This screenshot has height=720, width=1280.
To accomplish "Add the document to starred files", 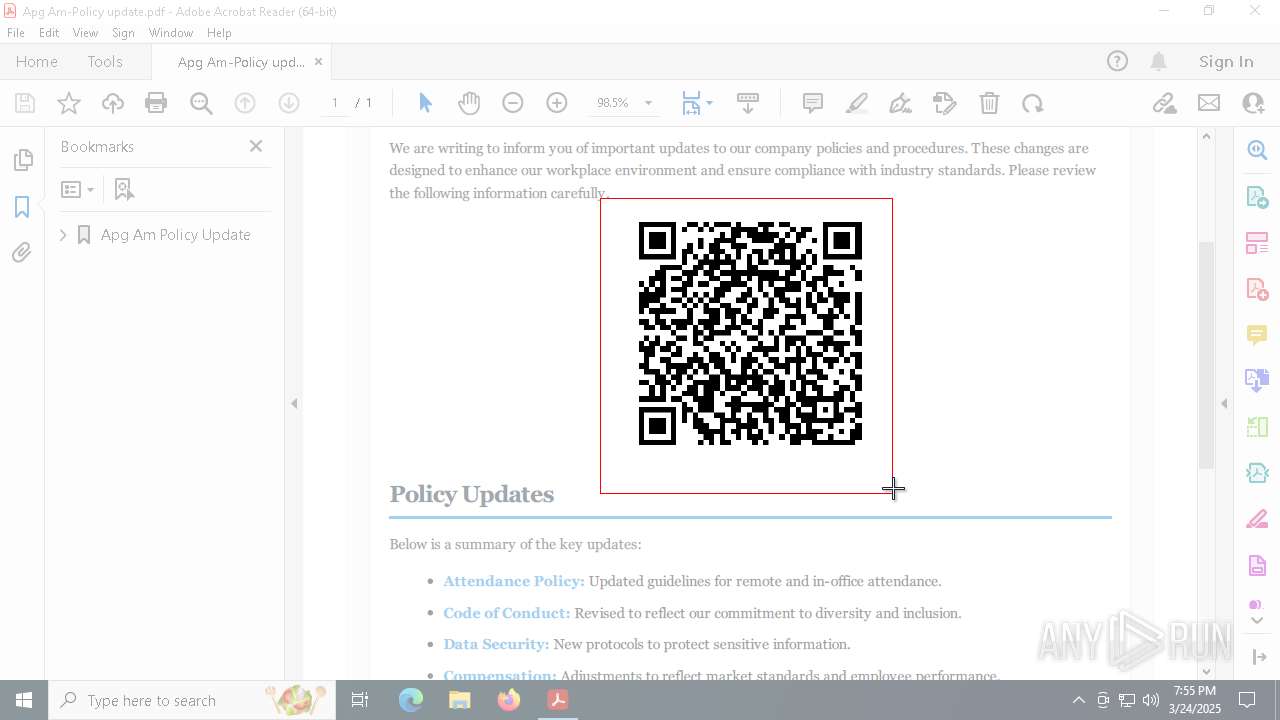I will click(x=69, y=103).
